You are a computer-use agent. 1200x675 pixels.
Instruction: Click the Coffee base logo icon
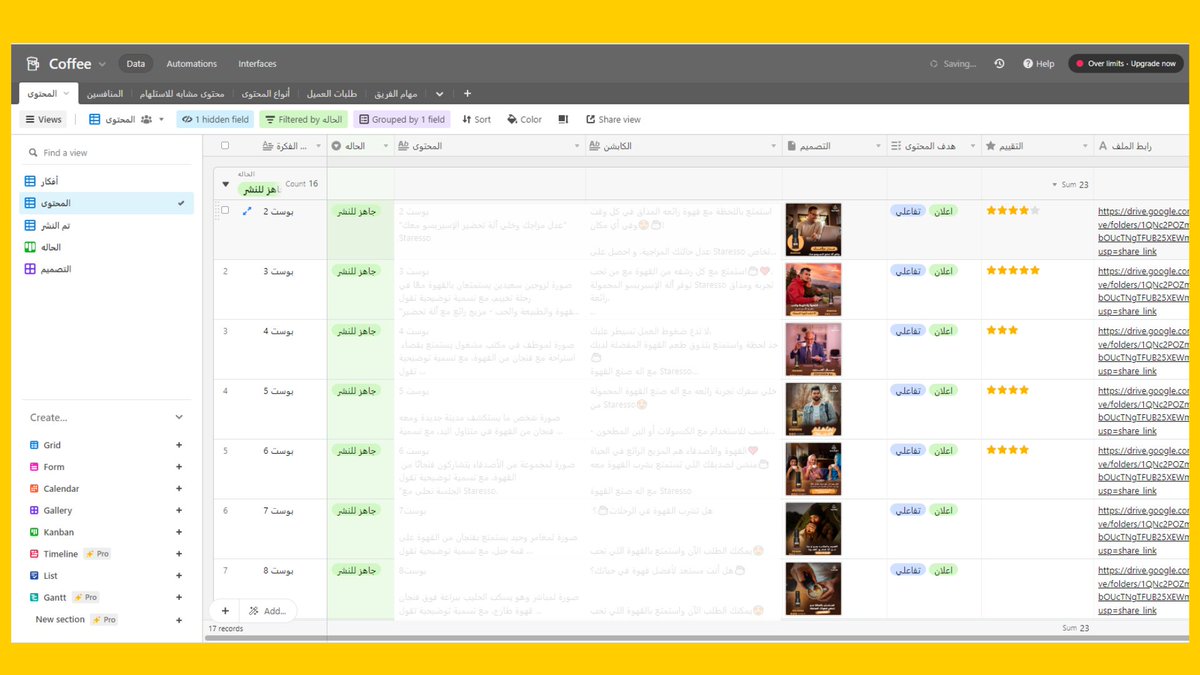click(x=32, y=64)
